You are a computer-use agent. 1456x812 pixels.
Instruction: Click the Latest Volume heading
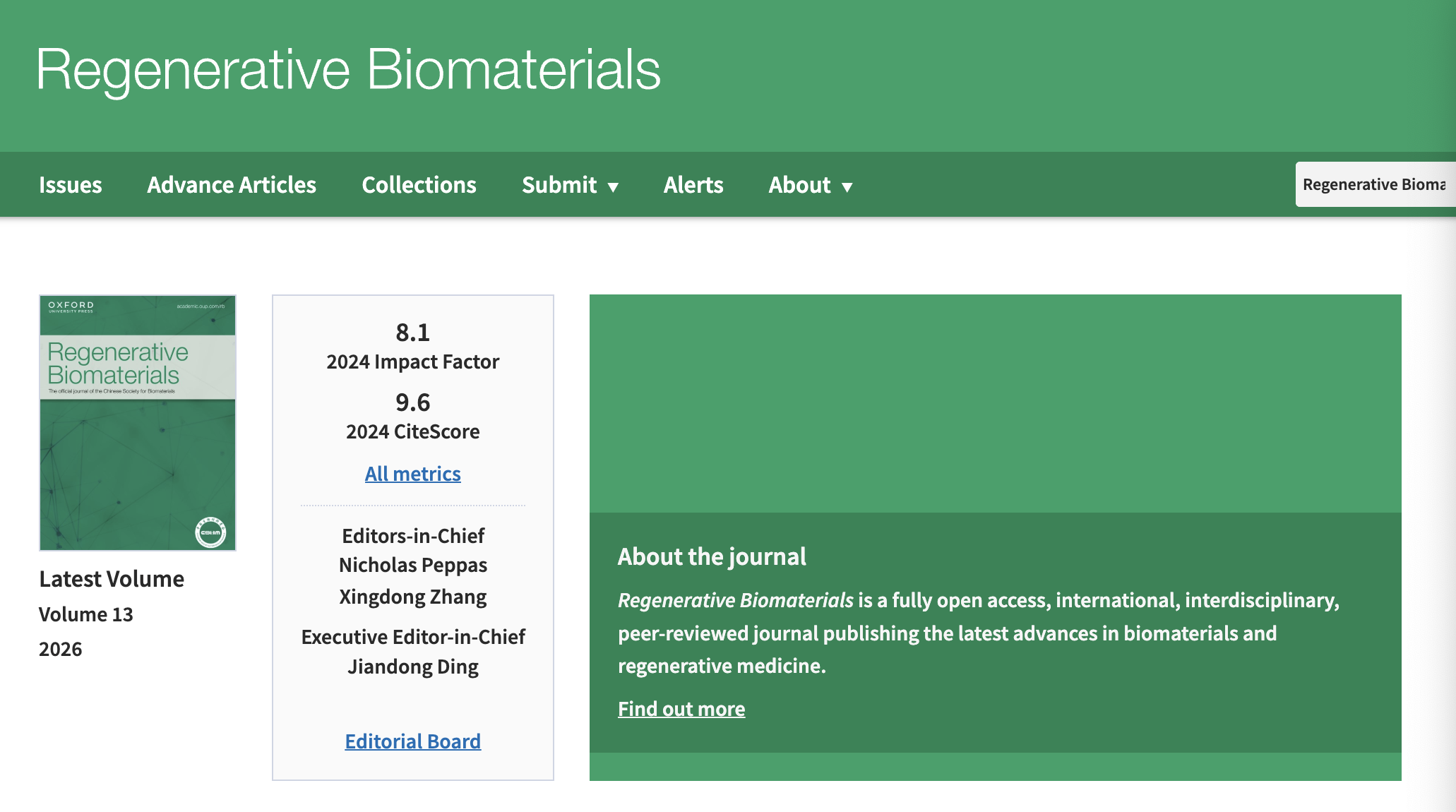(112, 579)
